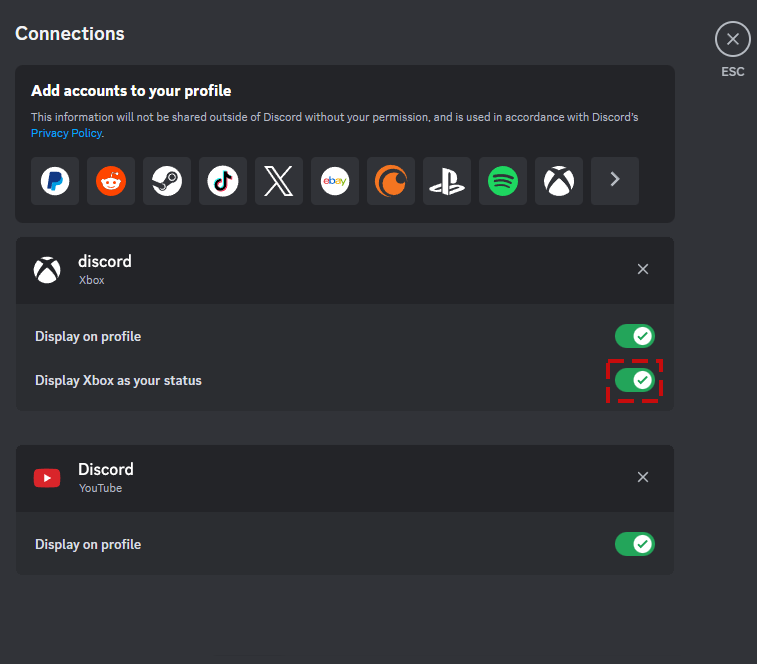
Task: Disable Display Xbox as your status
Action: [634, 380]
